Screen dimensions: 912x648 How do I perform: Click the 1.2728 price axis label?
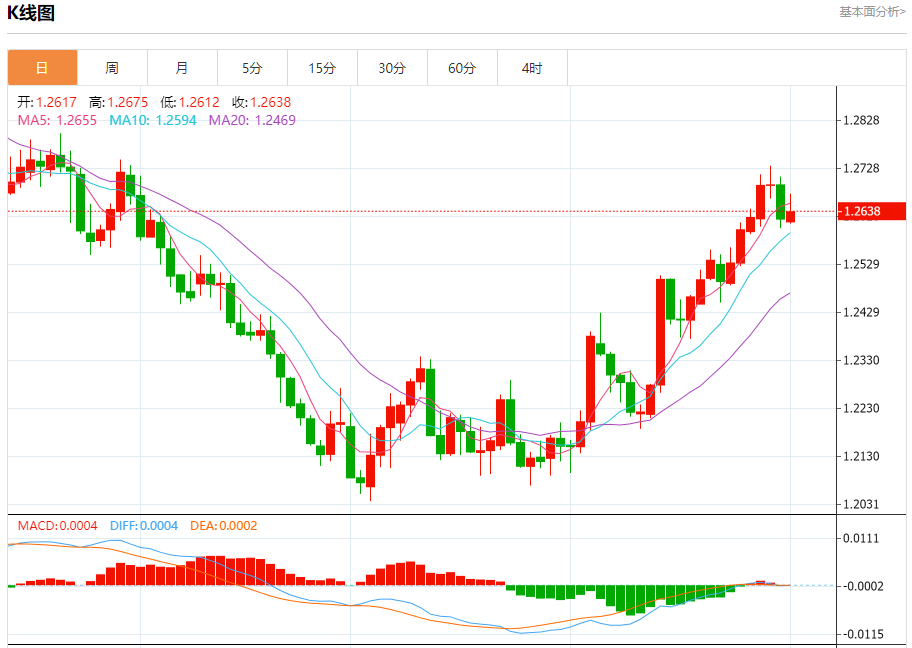point(861,169)
